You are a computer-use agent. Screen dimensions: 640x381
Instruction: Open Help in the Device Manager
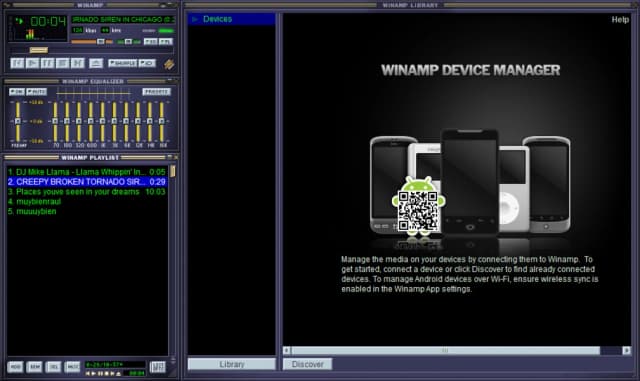[620, 20]
